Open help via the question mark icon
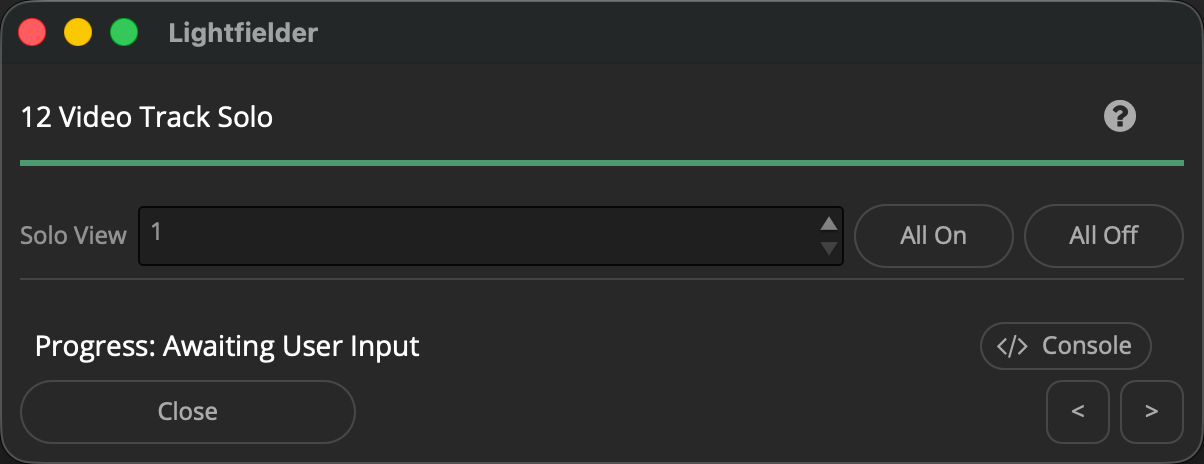 pyautogui.click(x=1120, y=117)
